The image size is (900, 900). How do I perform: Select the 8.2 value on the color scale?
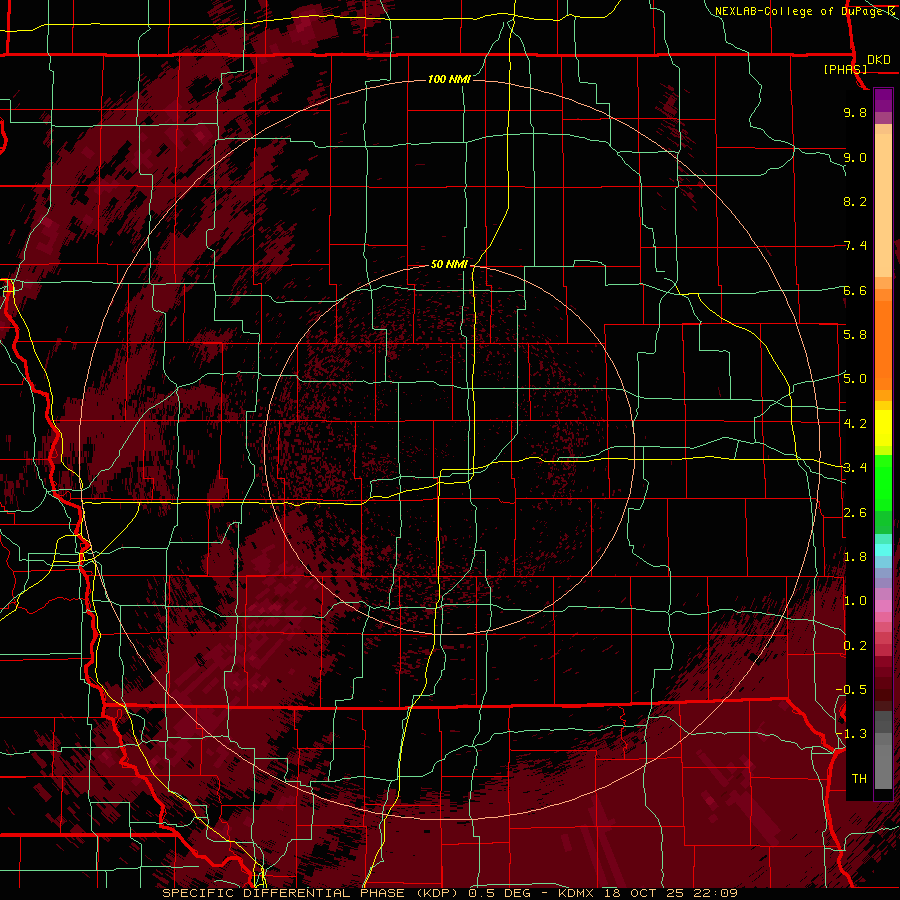[x=855, y=201]
